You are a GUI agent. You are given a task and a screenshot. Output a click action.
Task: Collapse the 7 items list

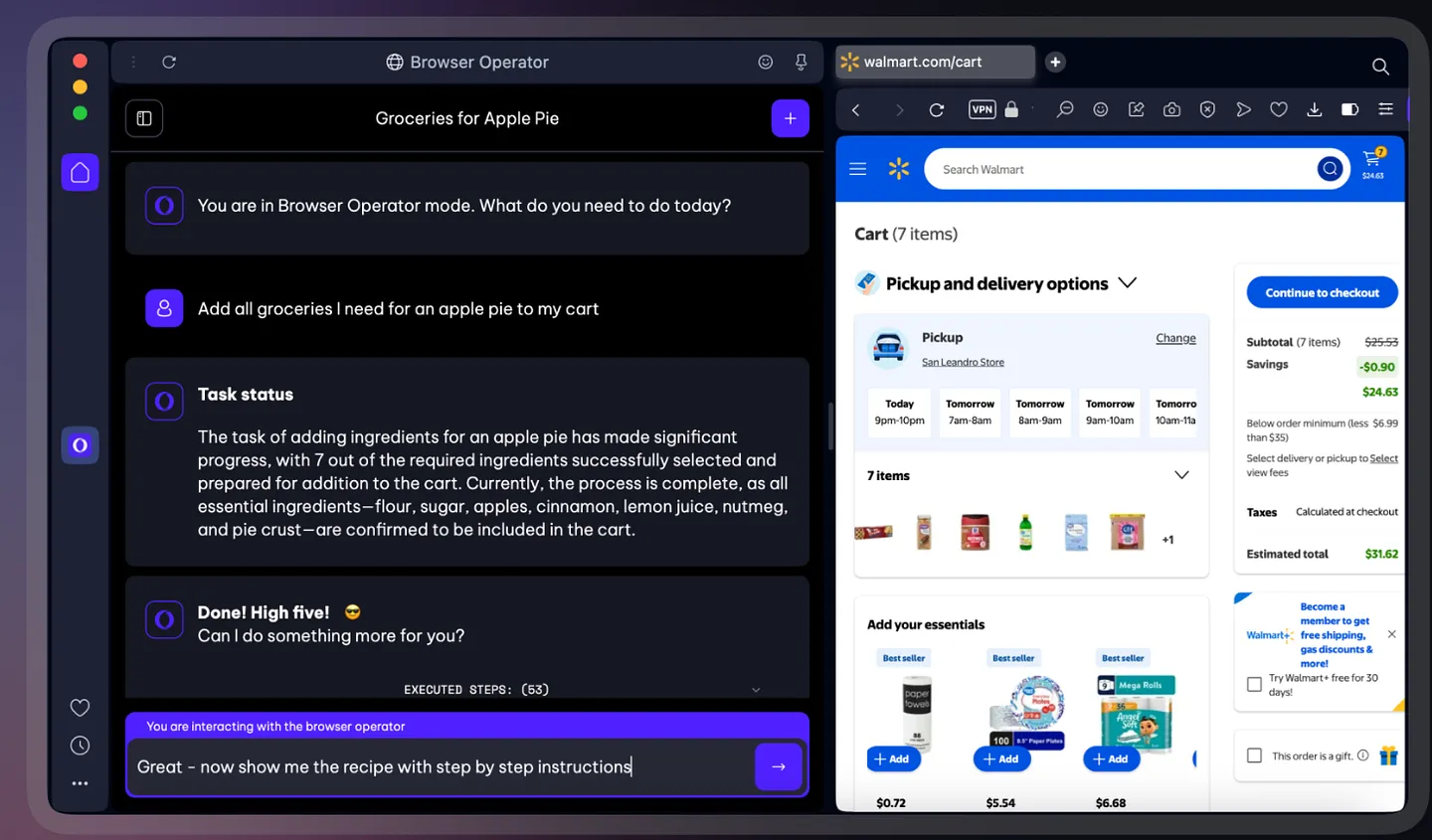1181,475
